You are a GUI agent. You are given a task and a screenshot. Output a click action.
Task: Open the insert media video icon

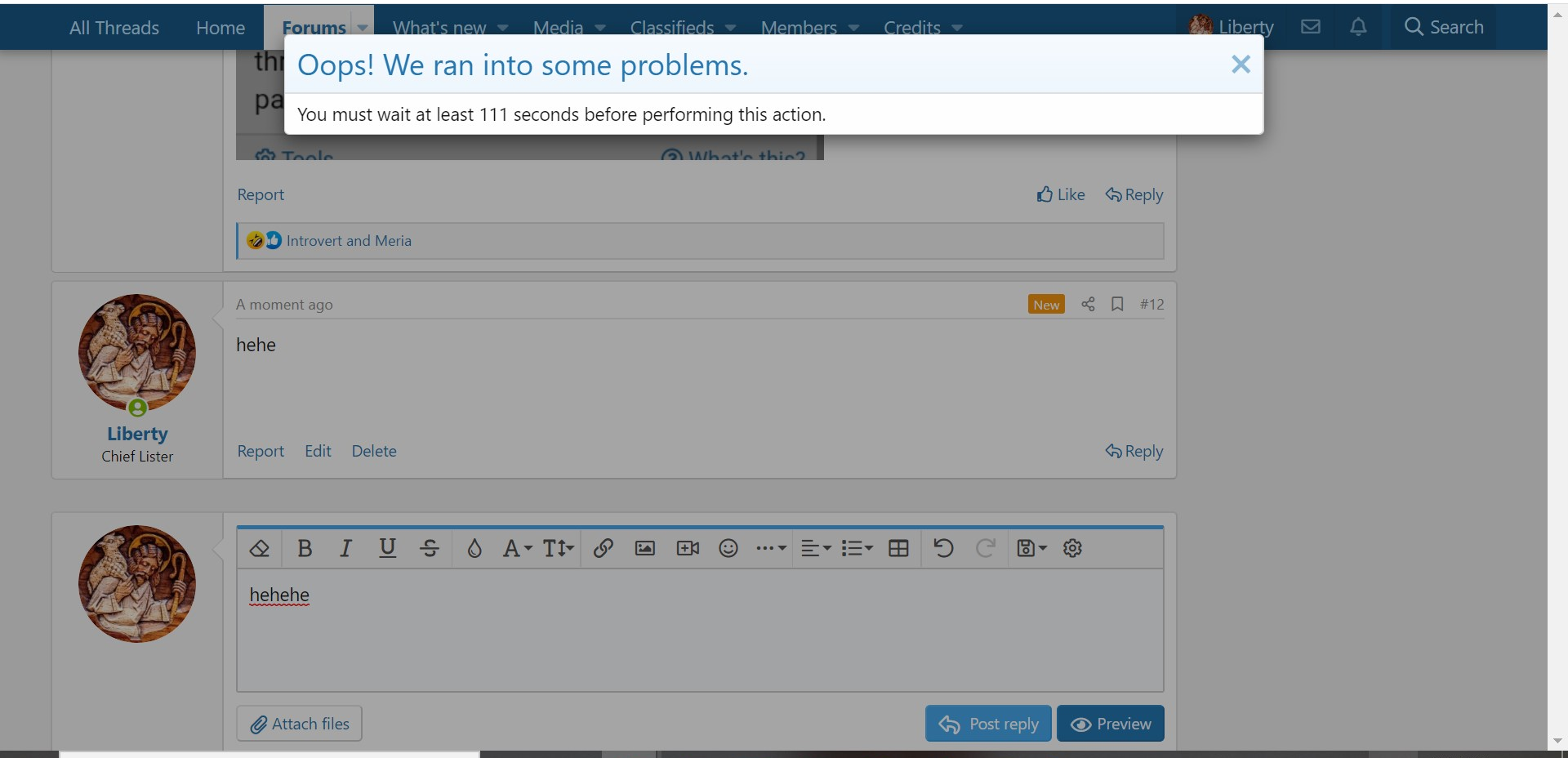pos(688,548)
